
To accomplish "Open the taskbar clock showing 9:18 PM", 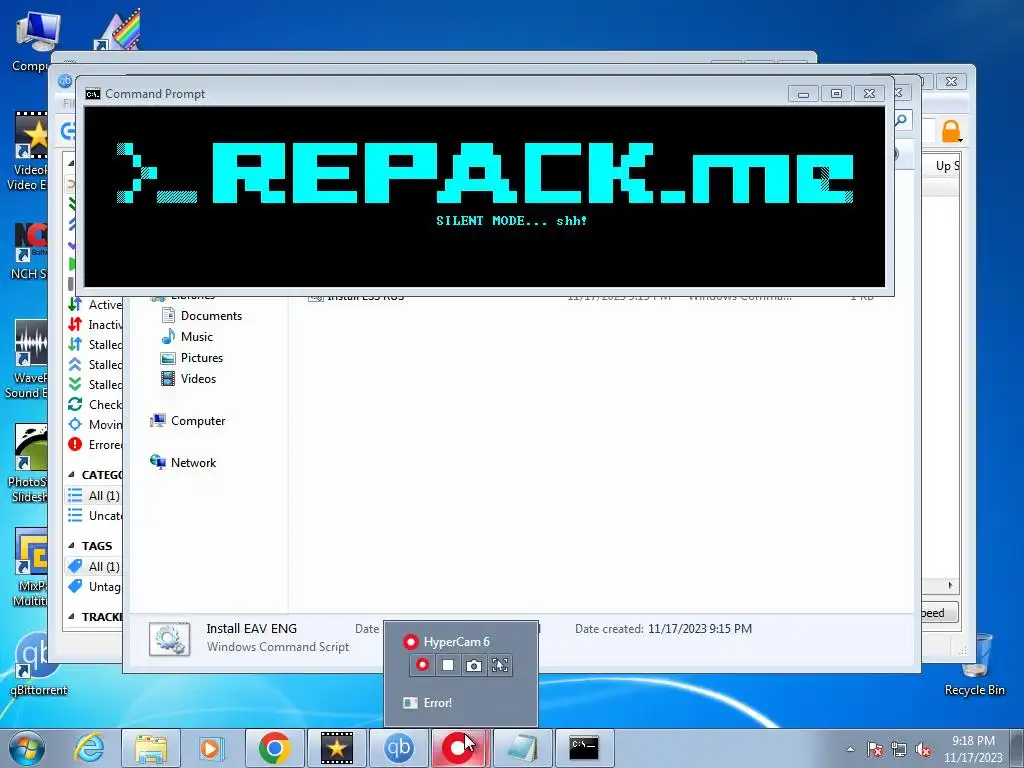I will pos(973,749).
